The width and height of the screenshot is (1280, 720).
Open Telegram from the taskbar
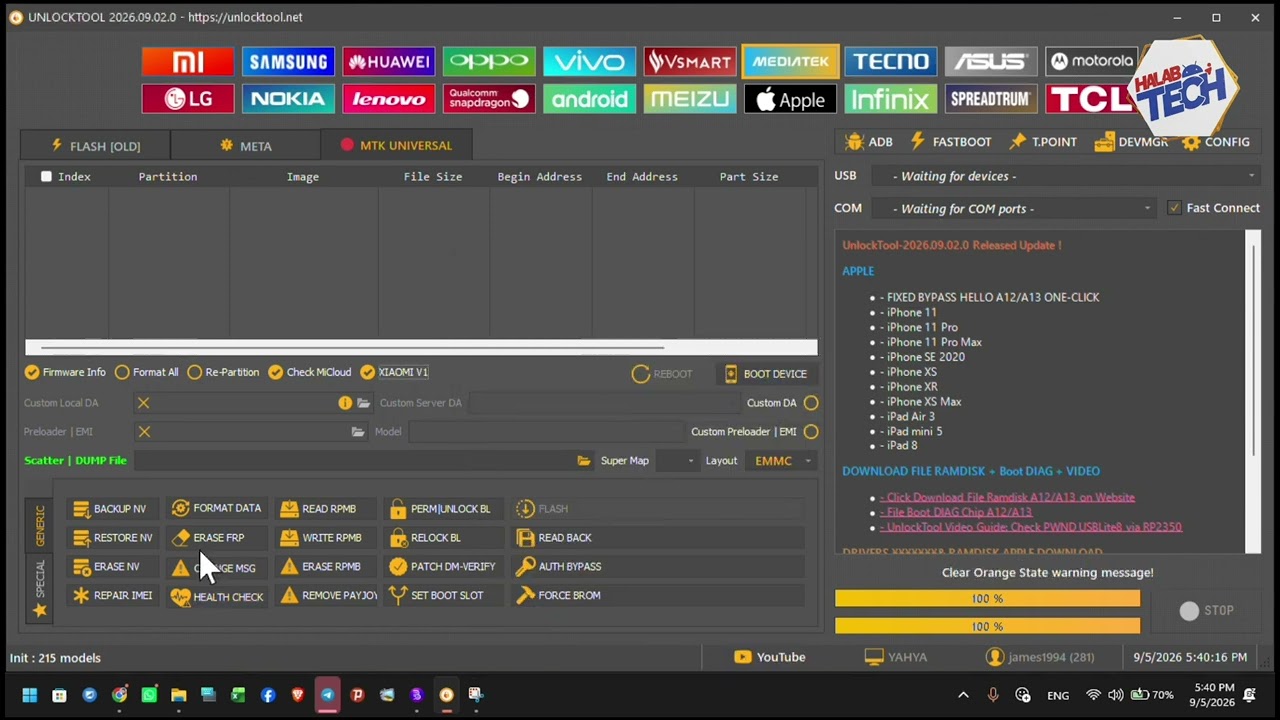(x=328, y=695)
